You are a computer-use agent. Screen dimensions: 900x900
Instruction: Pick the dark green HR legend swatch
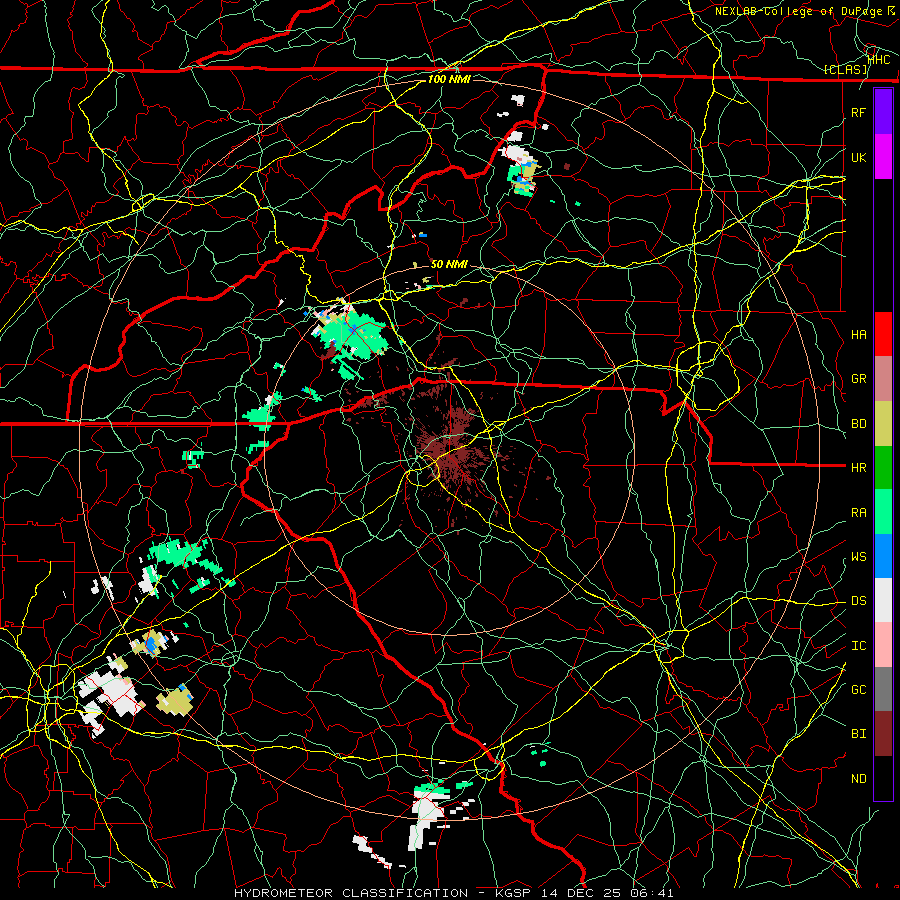pos(883,468)
